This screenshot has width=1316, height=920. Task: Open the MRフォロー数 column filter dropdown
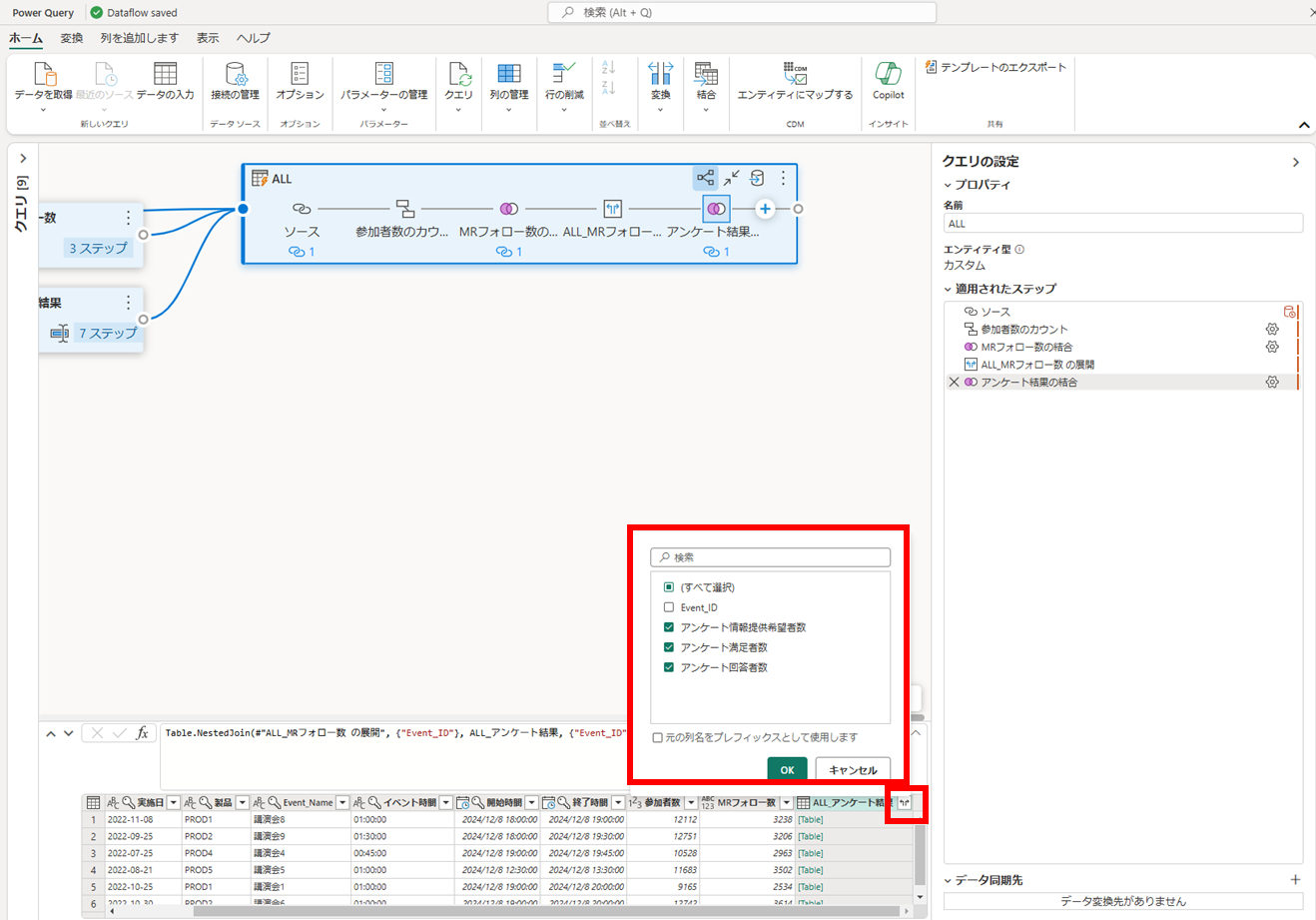[787, 802]
